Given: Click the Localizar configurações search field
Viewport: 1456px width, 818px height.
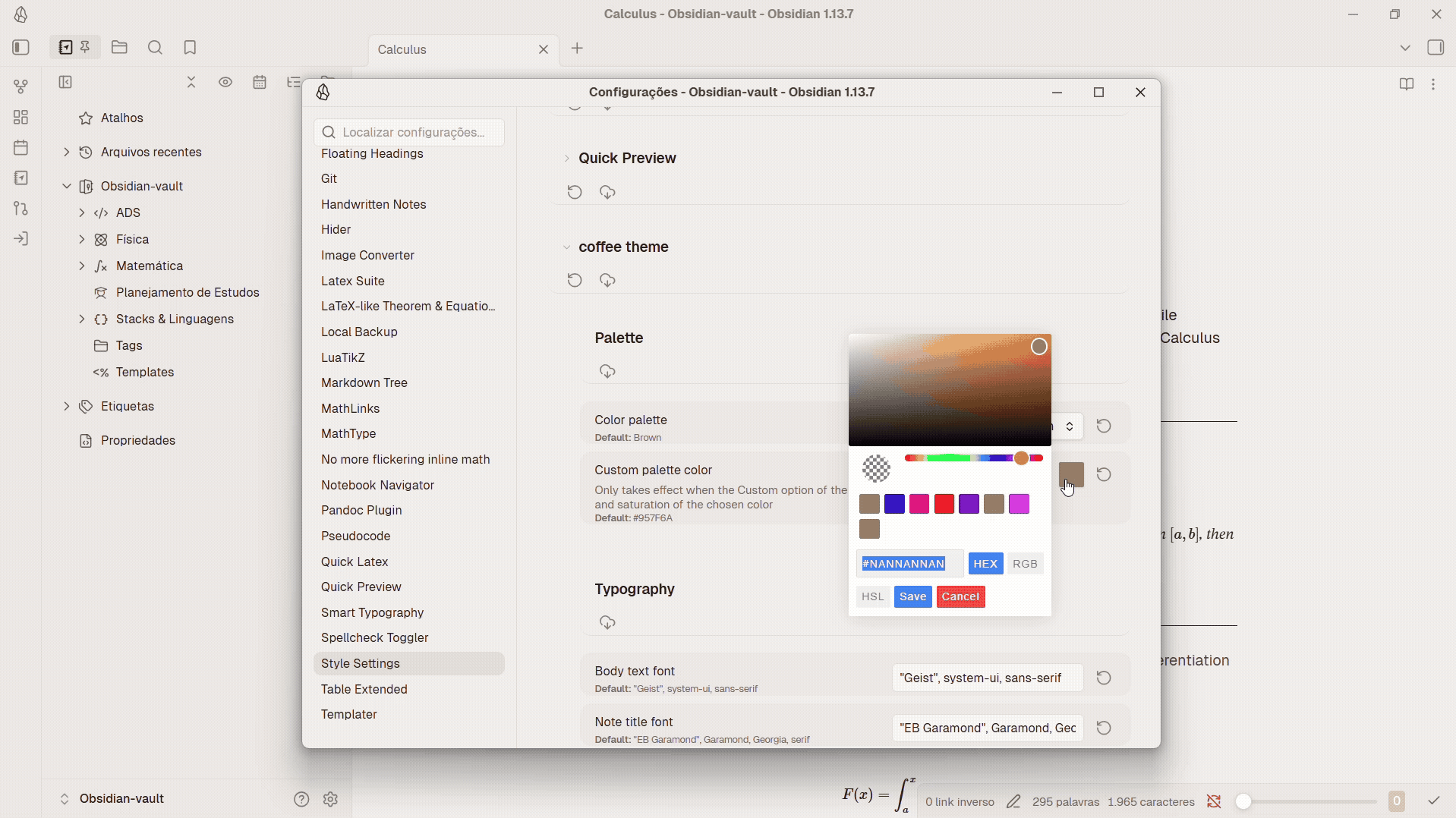Looking at the screenshot, I should click(x=409, y=132).
